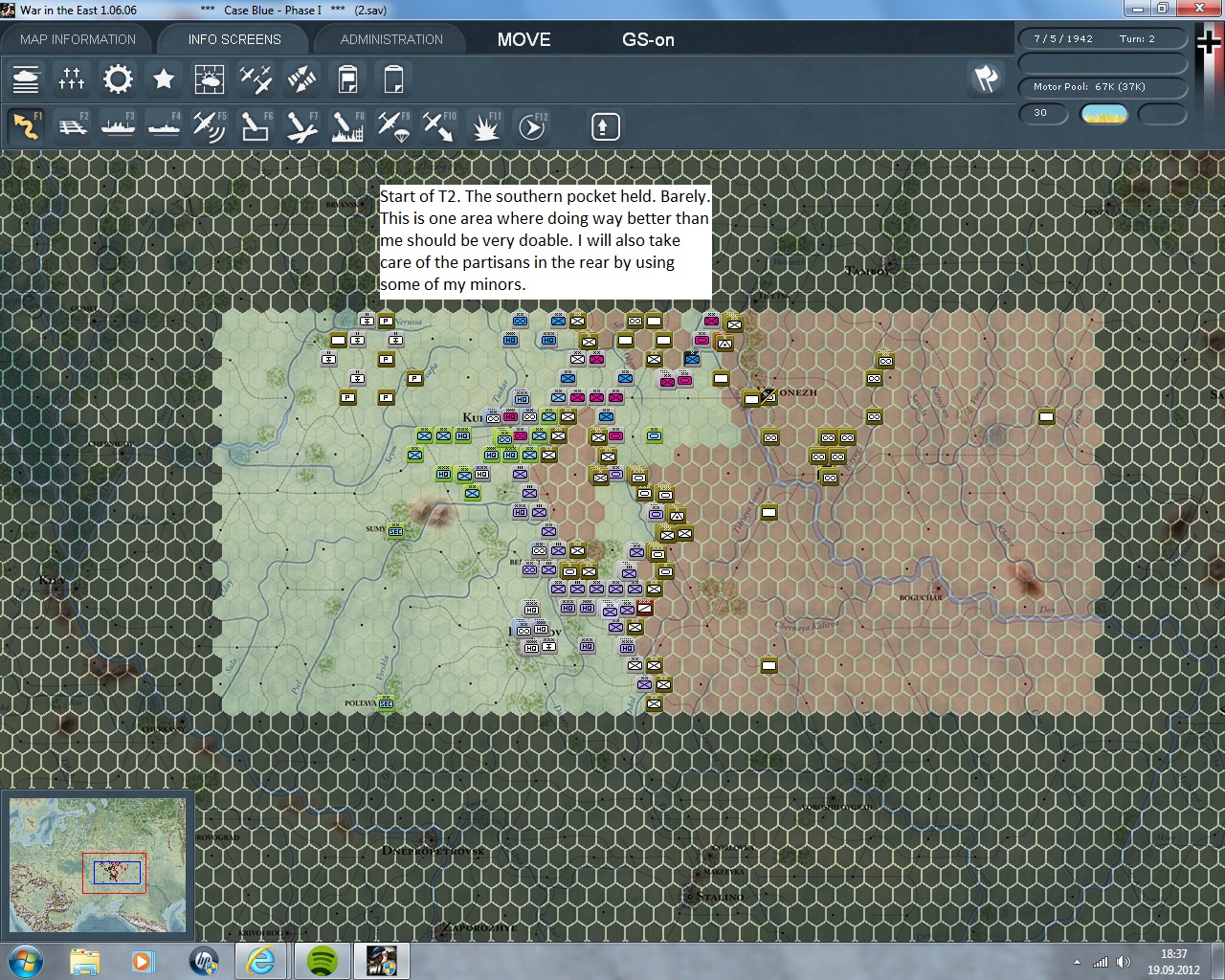Open the reinforcement arrows icon
1225x980 pixels.
pyautogui.click(x=301, y=78)
